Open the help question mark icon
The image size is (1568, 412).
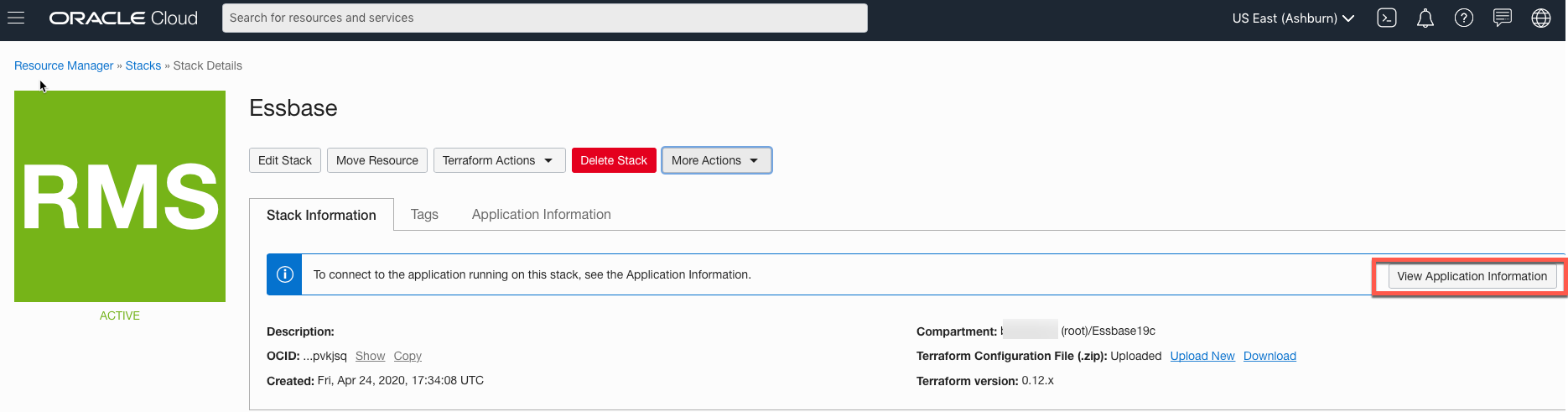coord(1463,18)
